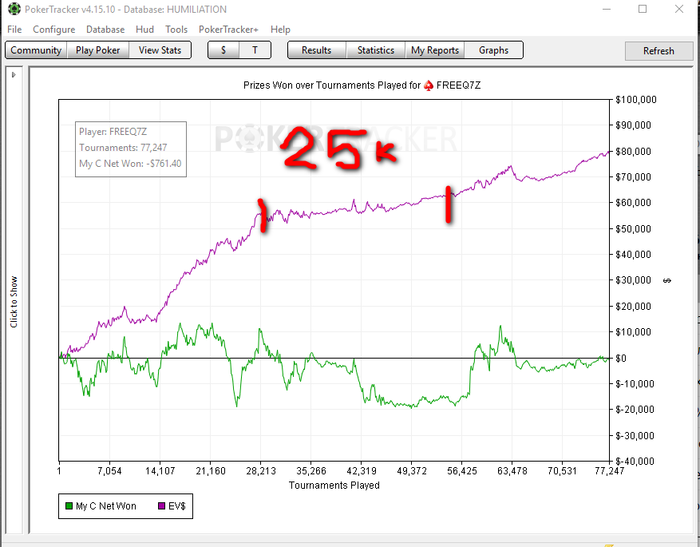Image resolution: width=700 pixels, height=547 pixels.
Task: Click the $-20,000 y-axis label
Action: click(x=636, y=409)
